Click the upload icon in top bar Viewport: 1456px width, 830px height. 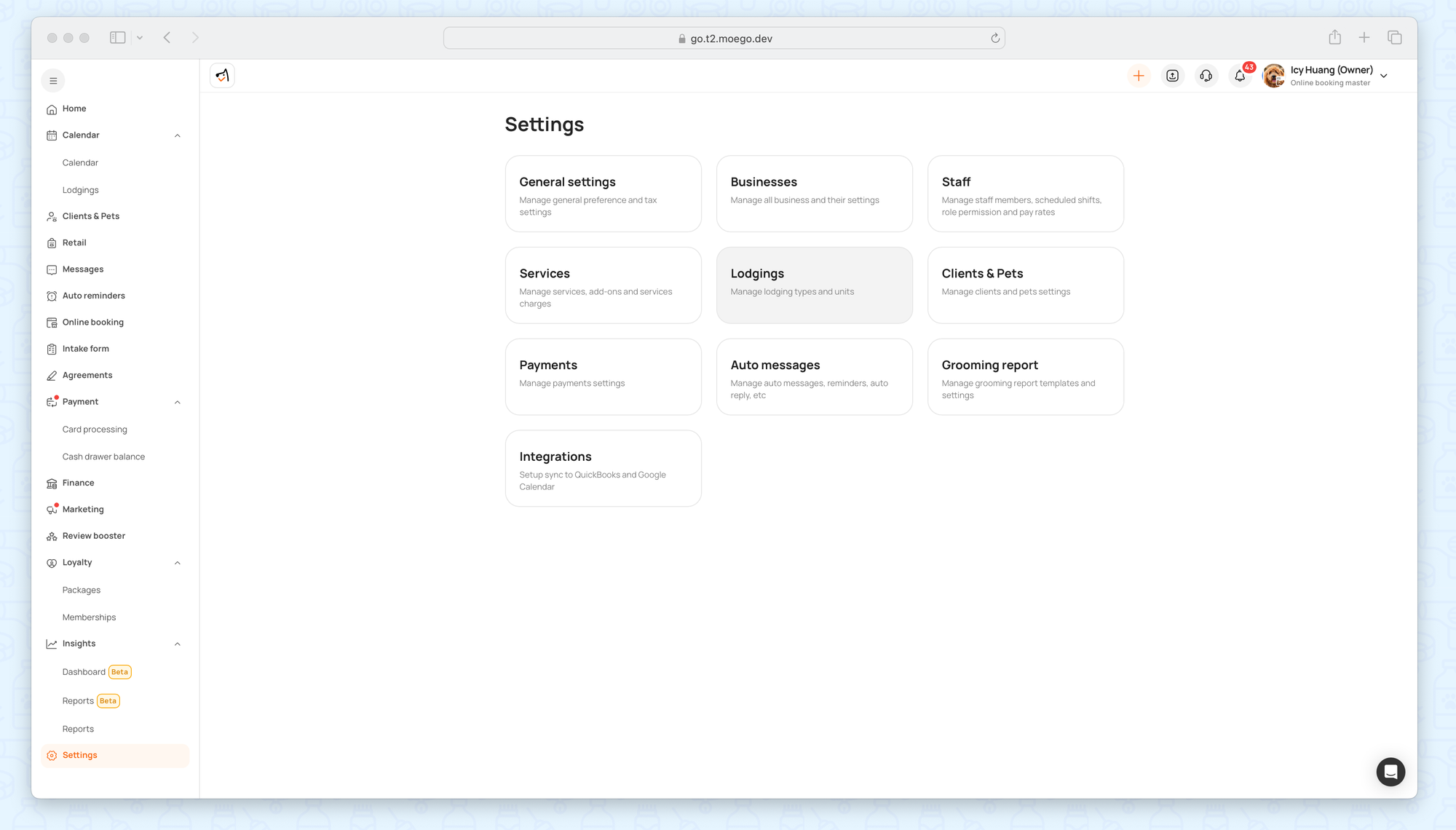pyautogui.click(x=1172, y=76)
